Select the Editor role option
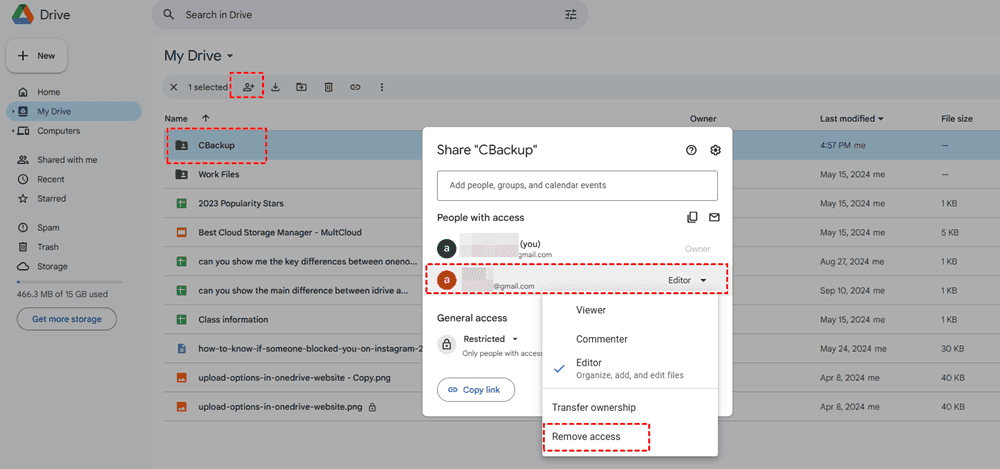Viewport: 1000px width, 469px height. (x=630, y=368)
